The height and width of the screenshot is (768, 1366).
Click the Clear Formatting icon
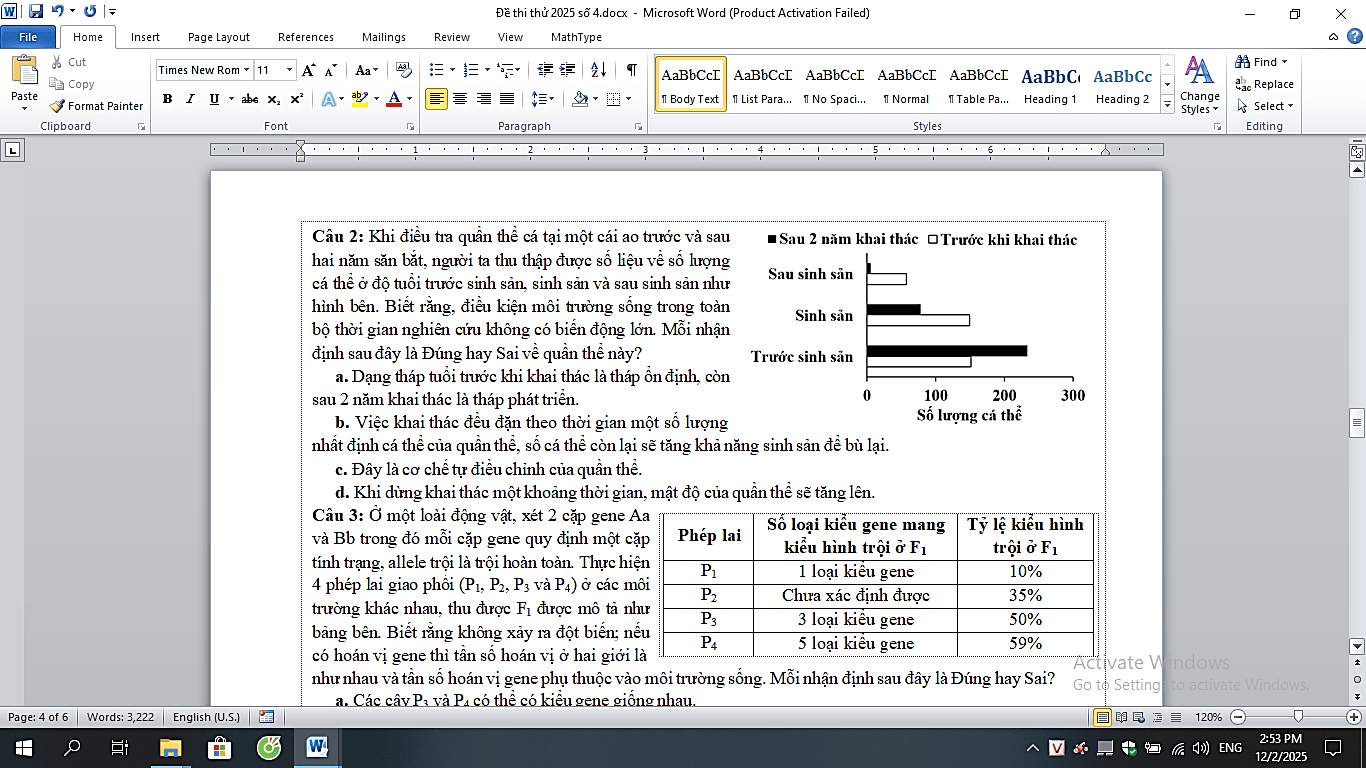point(404,70)
